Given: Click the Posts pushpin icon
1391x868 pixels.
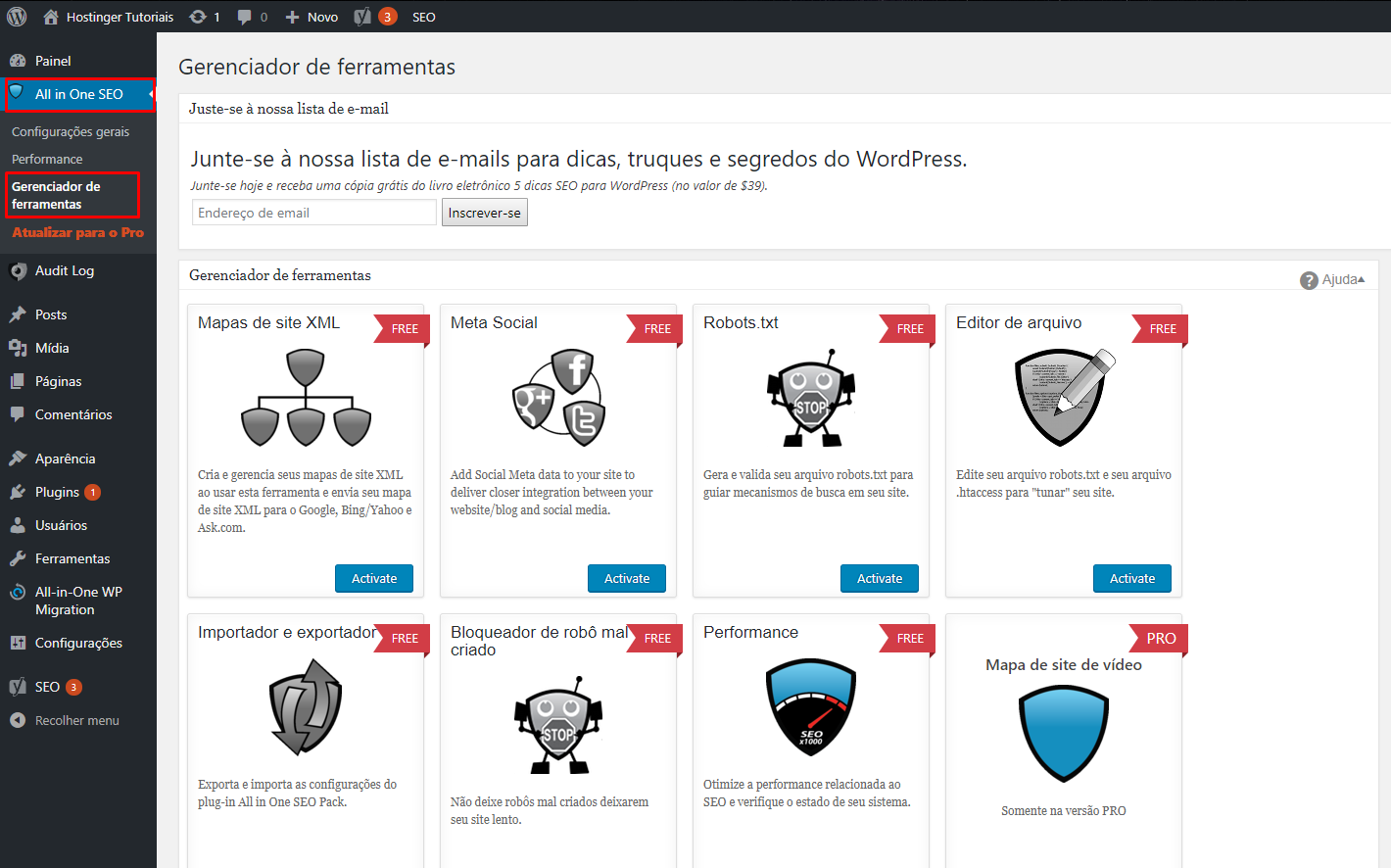Looking at the screenshot, I should [18, 314].
